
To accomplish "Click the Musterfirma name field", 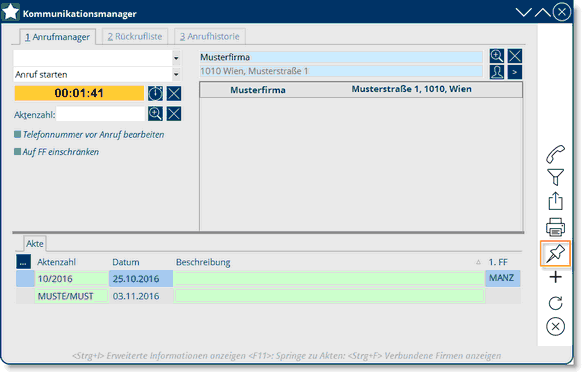I will click(x=341, y=57).
